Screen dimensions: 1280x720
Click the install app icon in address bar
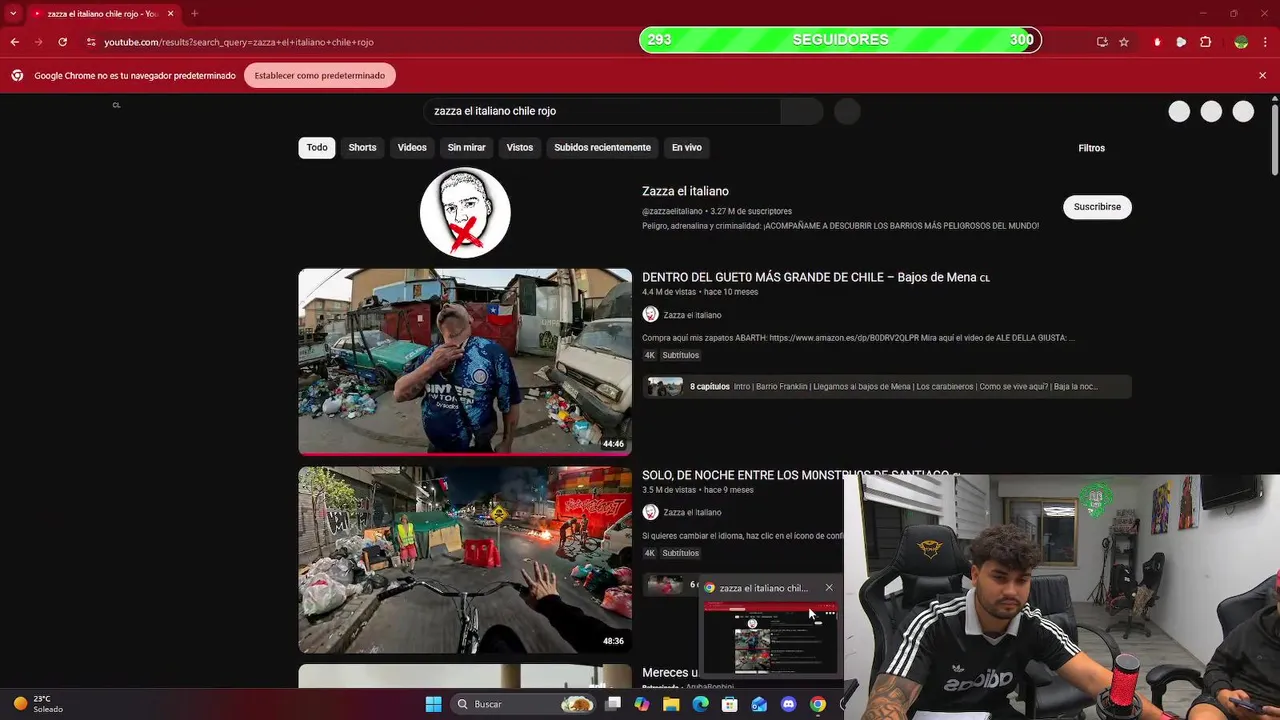(1102, 42)
